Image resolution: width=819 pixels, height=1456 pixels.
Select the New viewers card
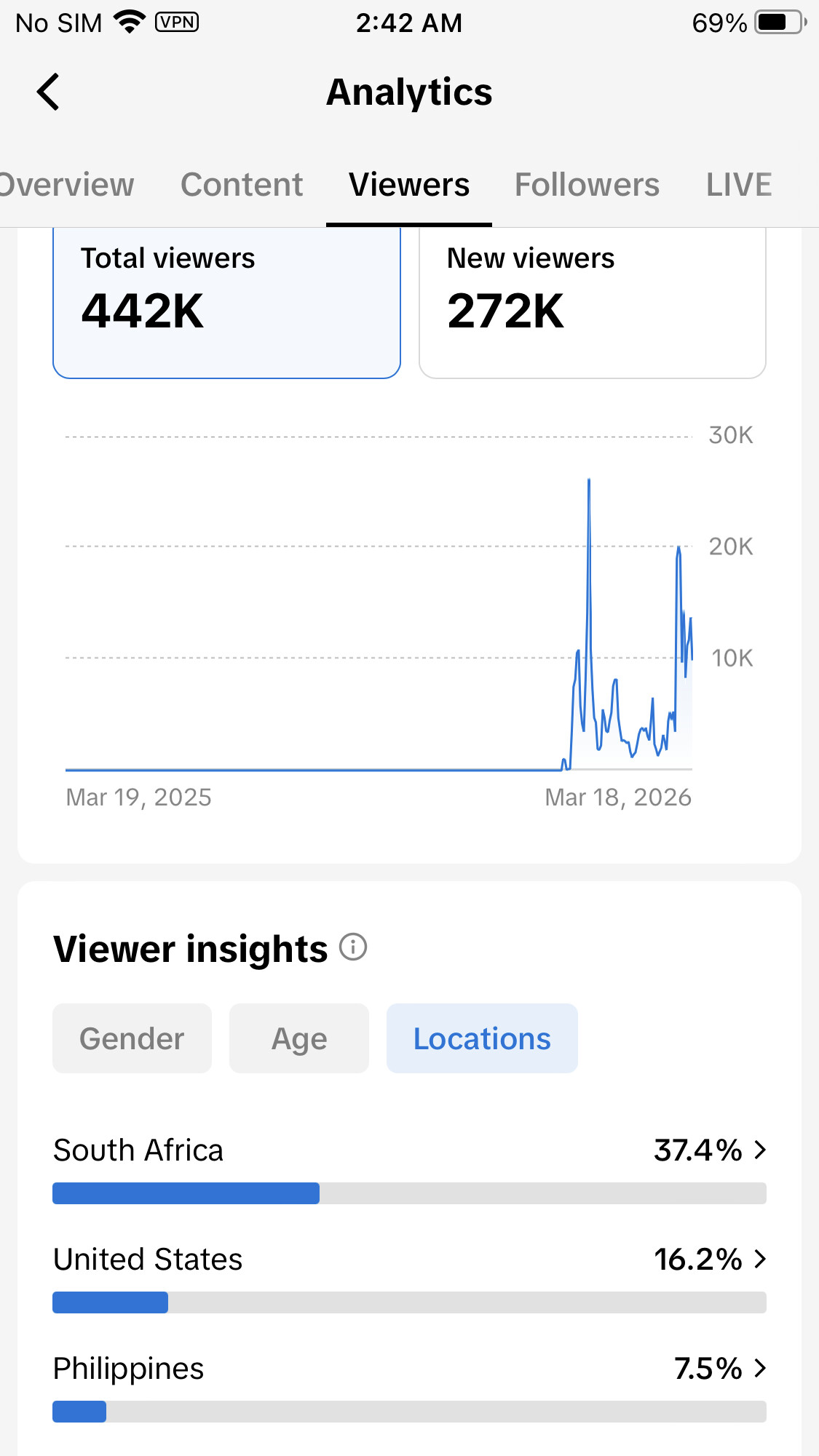coord(592,302)
